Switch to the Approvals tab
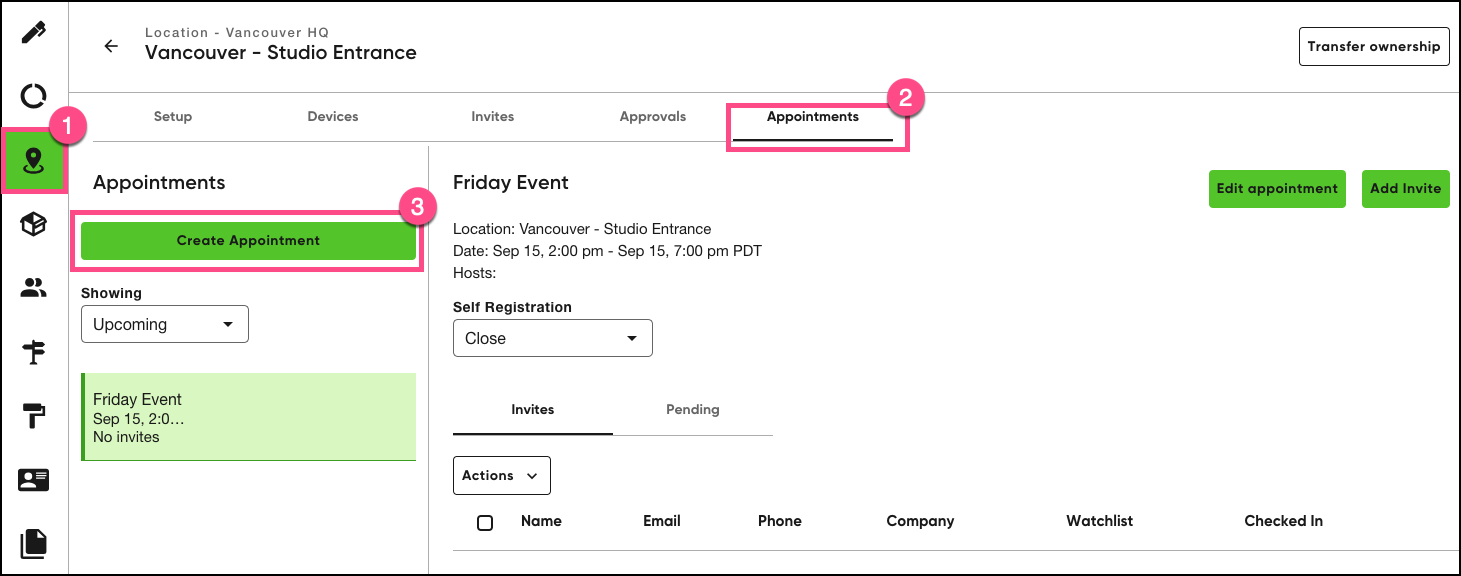 tap(652, 116)
